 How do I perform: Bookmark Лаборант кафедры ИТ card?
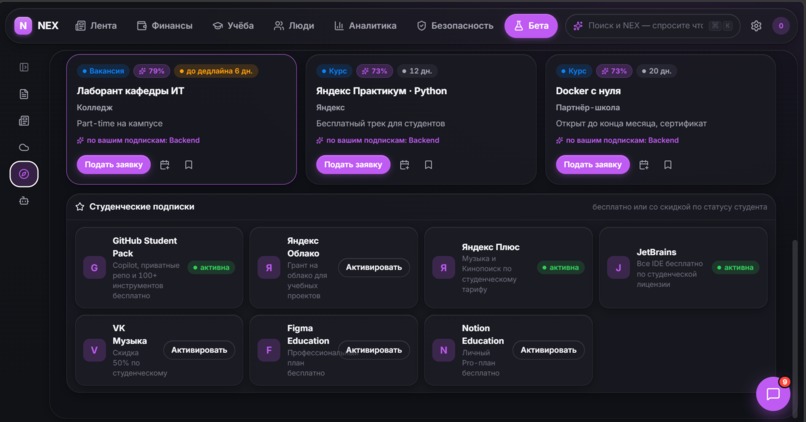coord(189,164)
